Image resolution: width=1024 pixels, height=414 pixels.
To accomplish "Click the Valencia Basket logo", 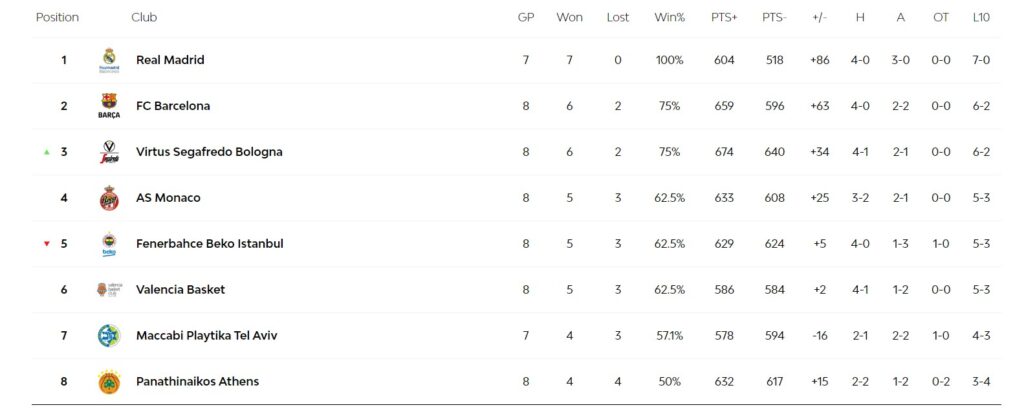I will pyautogui.click(x=109, y=290).
